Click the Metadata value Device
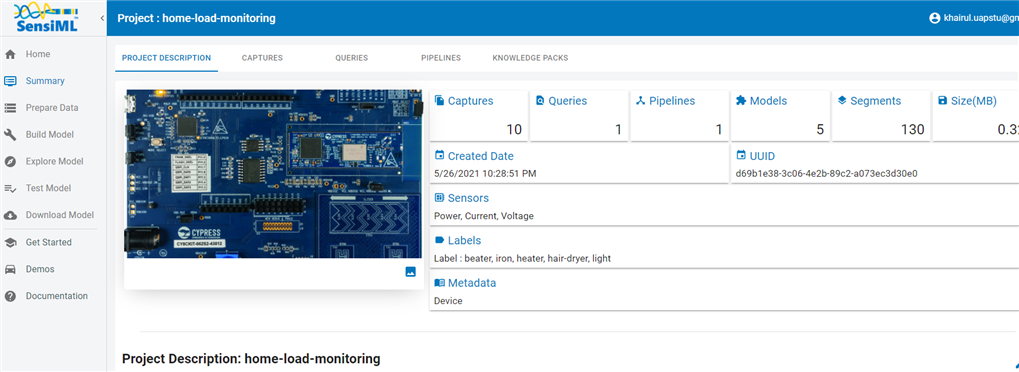1019x372 pixels. point(448,301)
